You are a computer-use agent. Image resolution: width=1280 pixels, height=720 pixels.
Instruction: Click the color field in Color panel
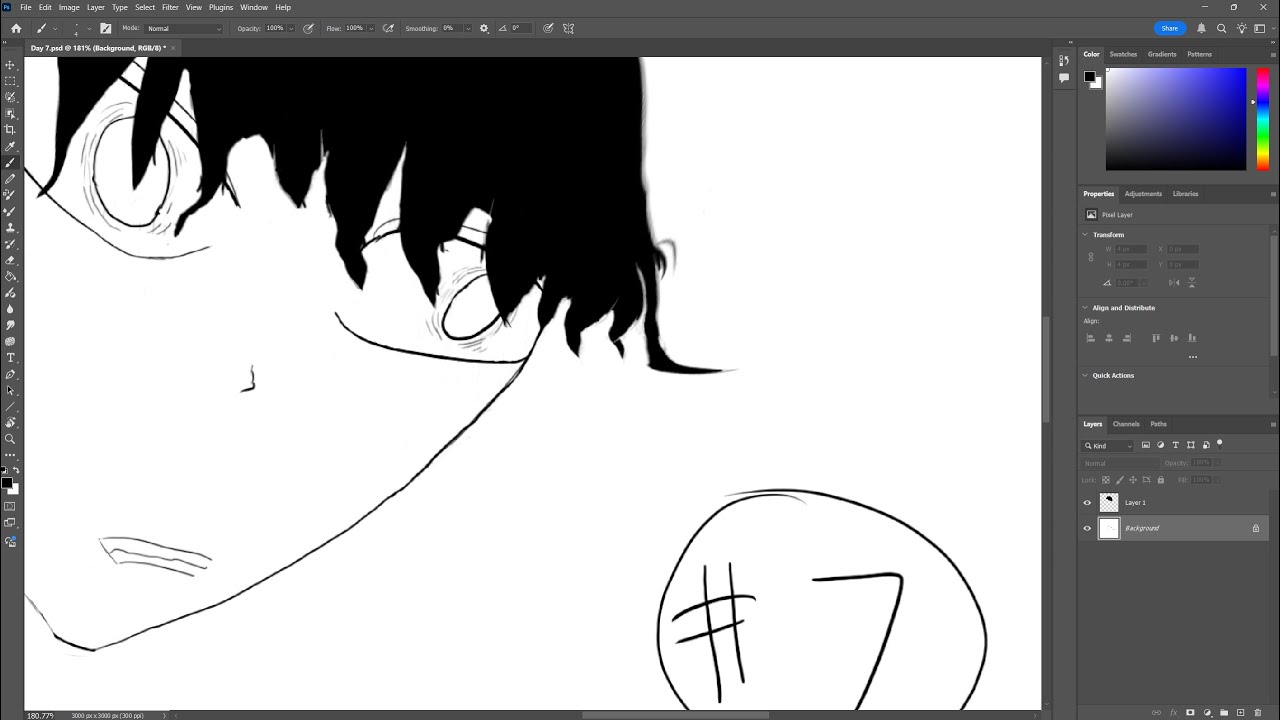(x=1176, y=119)
